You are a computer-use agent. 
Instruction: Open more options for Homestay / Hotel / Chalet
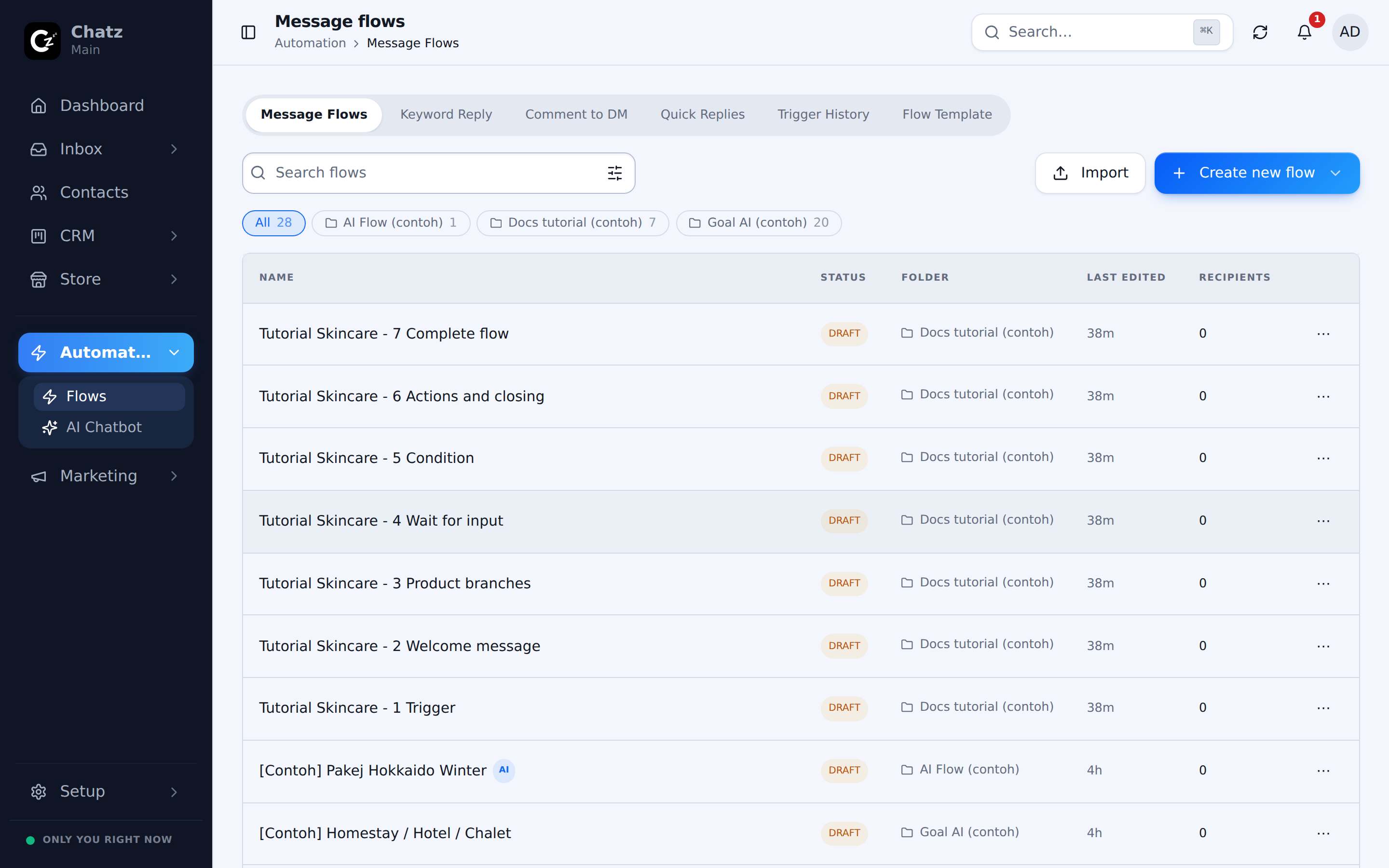1323,833
